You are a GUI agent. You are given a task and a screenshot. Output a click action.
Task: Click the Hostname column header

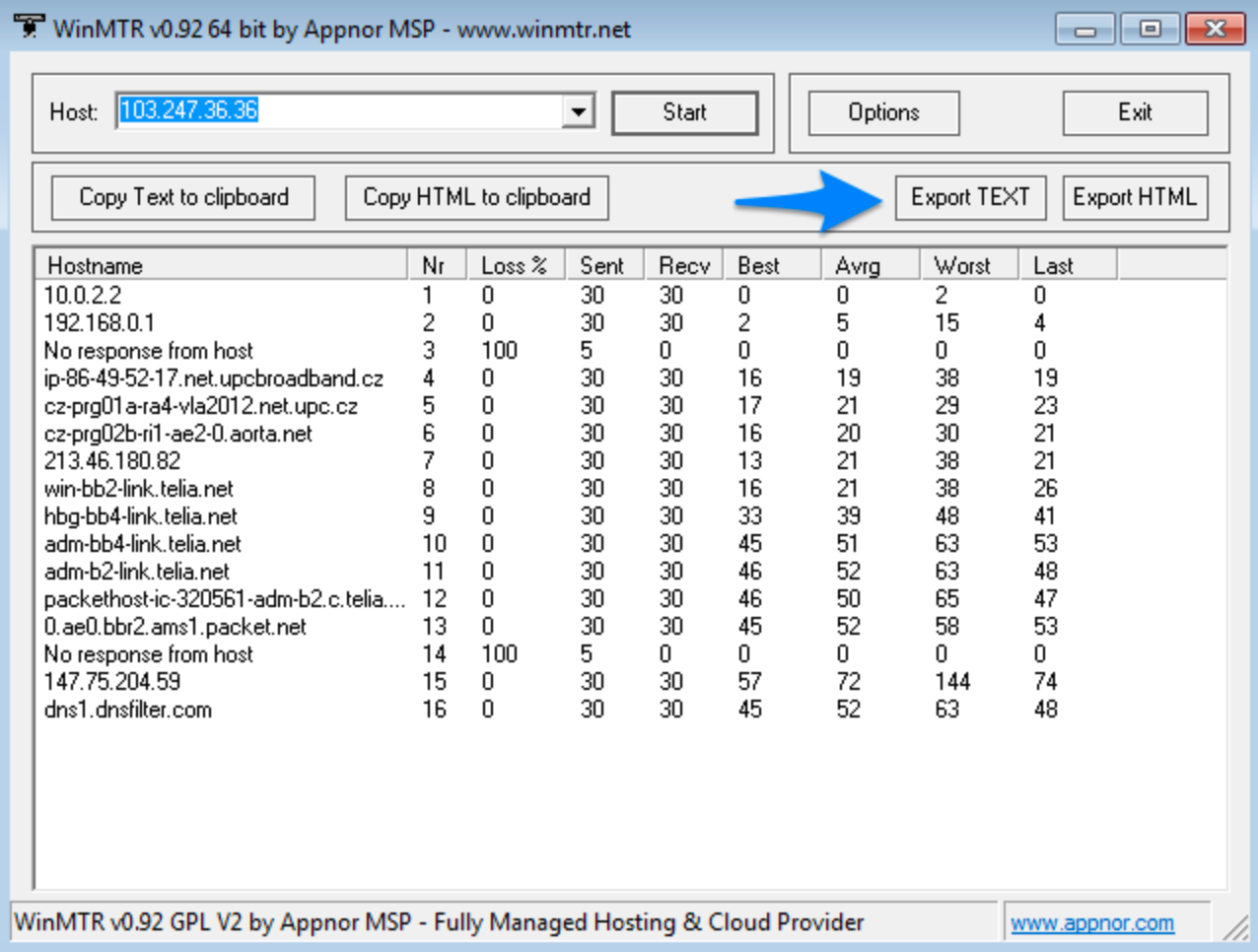(217, 264)
